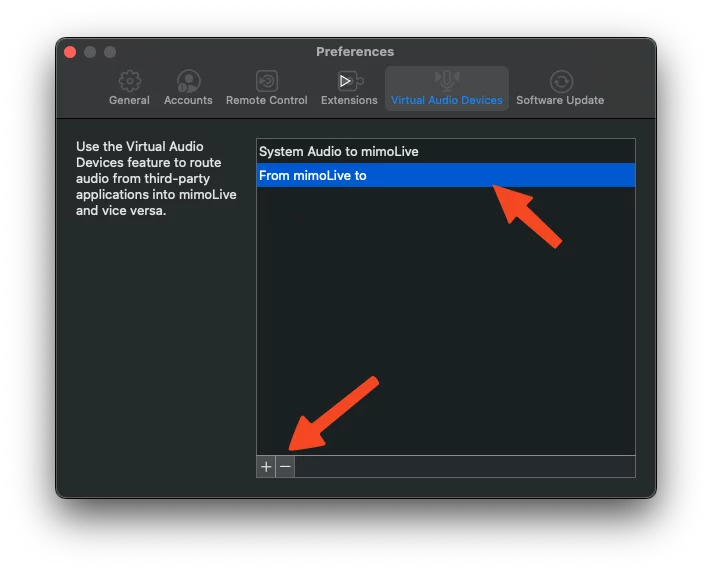Open the Remote Control preferences tab
Screen dimensions: 712x572
point(267,89)
